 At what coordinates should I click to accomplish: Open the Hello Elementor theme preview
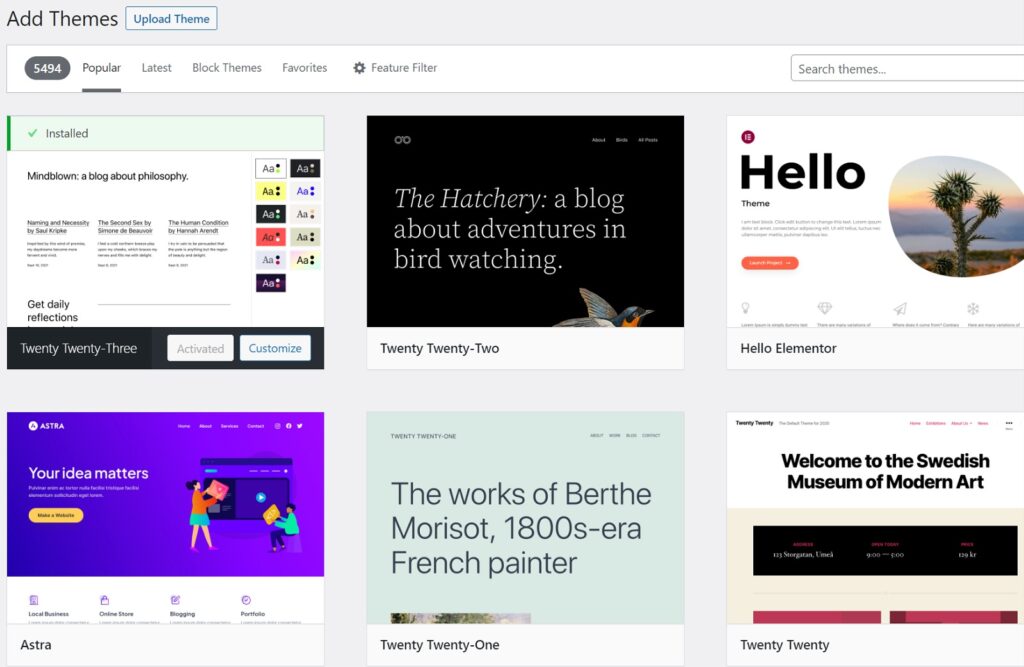[x=875, y=221]
